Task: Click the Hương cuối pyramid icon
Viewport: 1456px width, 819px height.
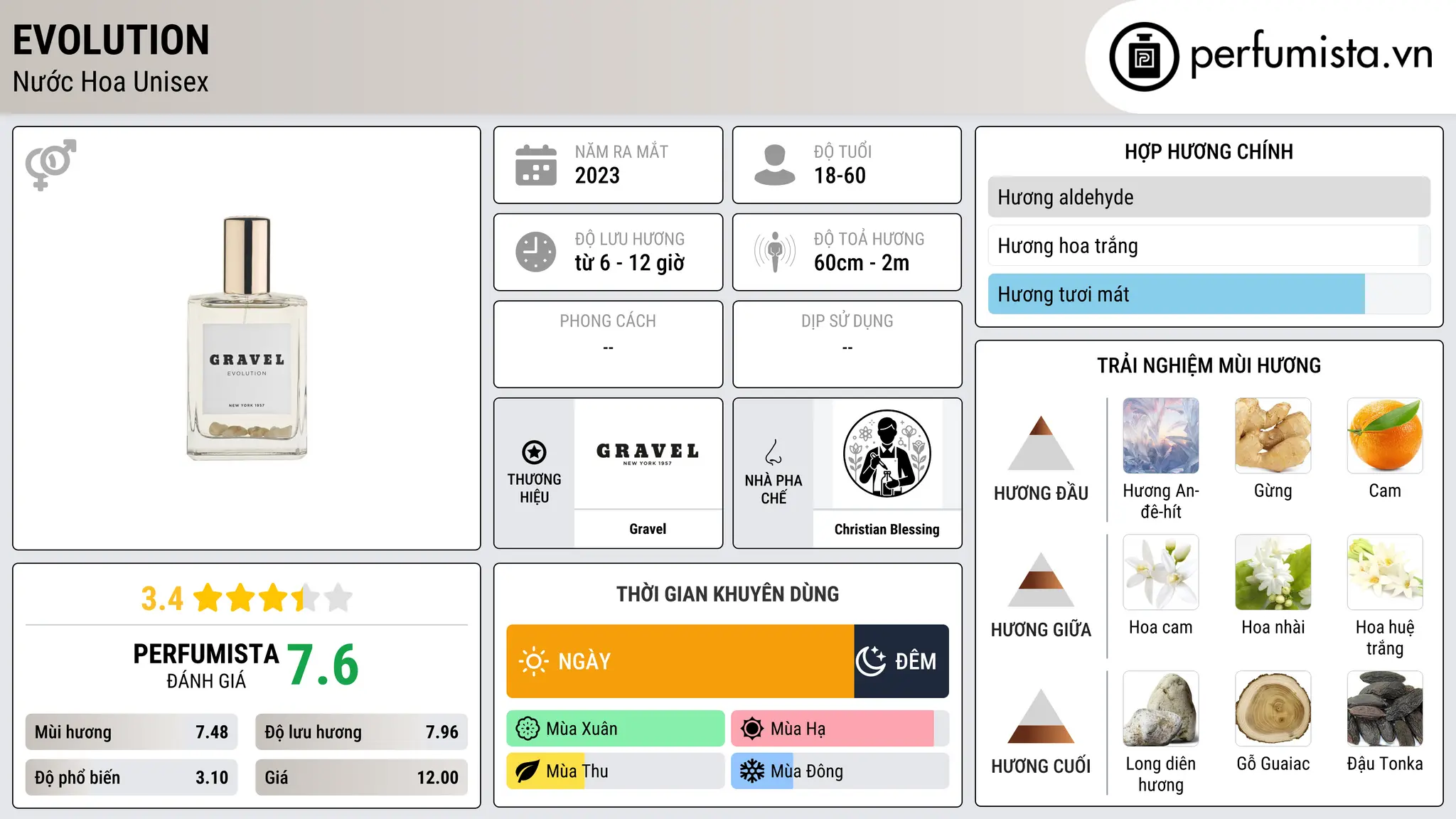Action: 1041,716
